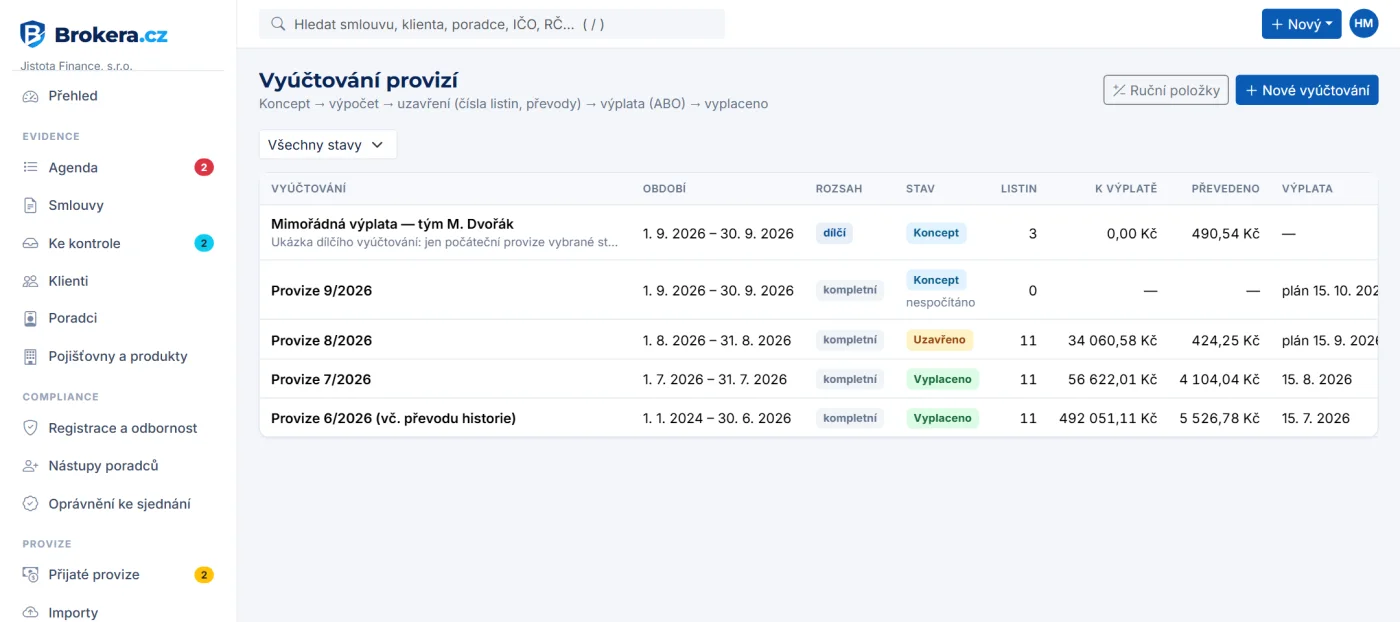Click the magnifier icon in search bar

coord(278,24)
